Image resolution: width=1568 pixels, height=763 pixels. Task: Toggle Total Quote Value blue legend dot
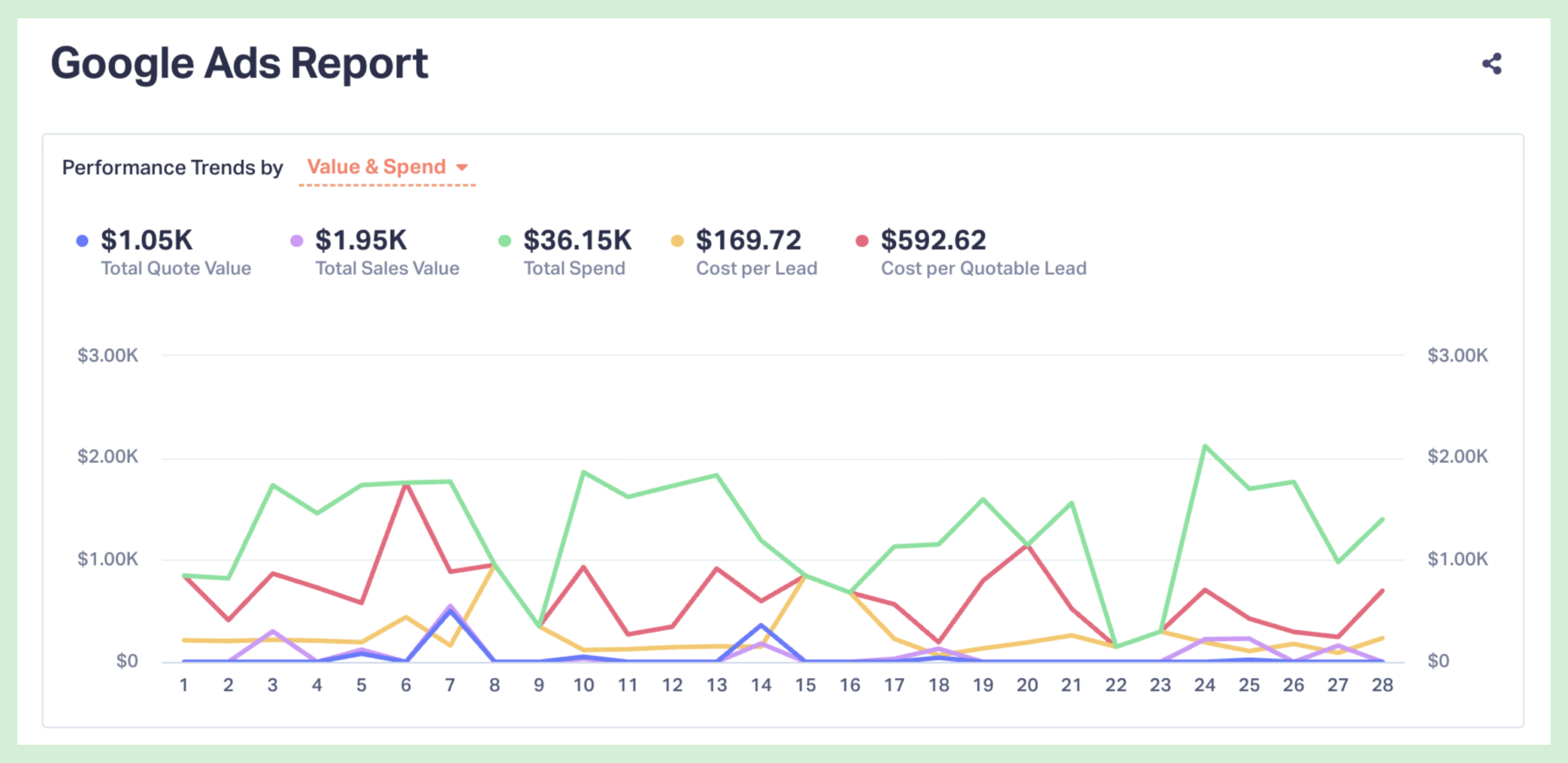(82, 241)
